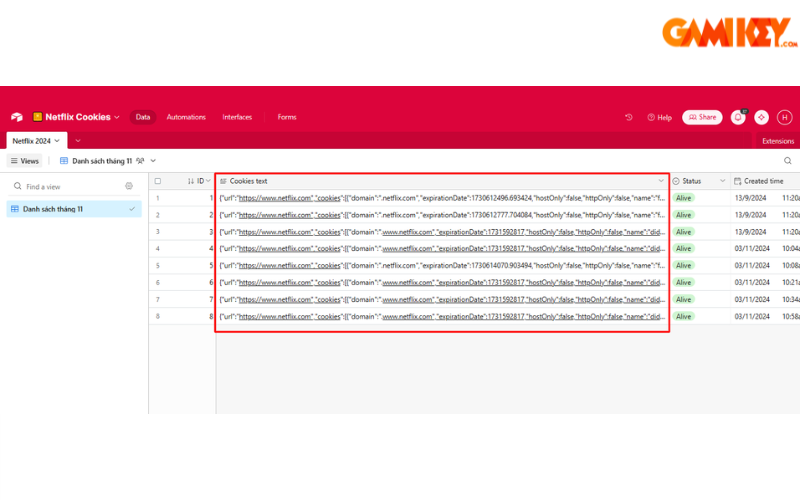Viewport: 800px width, 500px height.
Task: Open the view collaborators icon beside view name
Action: [x=140, y=161]
